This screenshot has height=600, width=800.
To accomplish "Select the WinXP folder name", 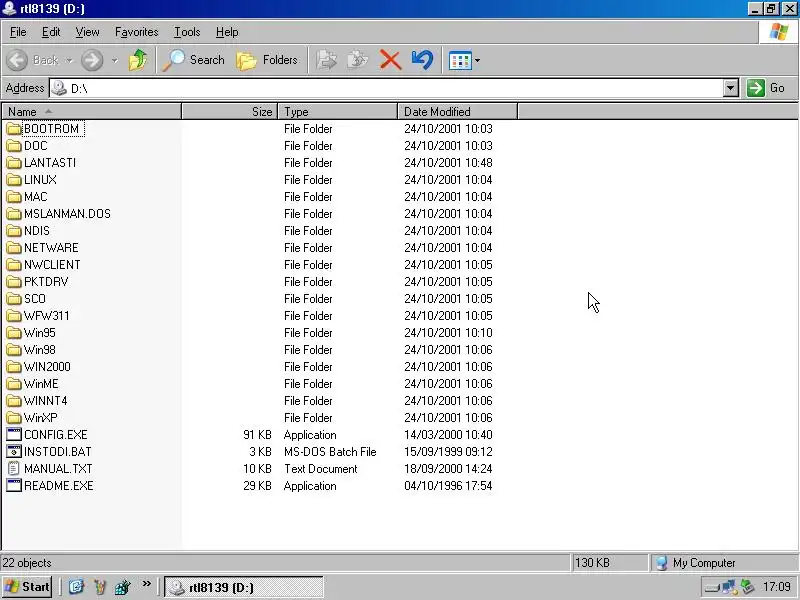I will pos(40,418).
